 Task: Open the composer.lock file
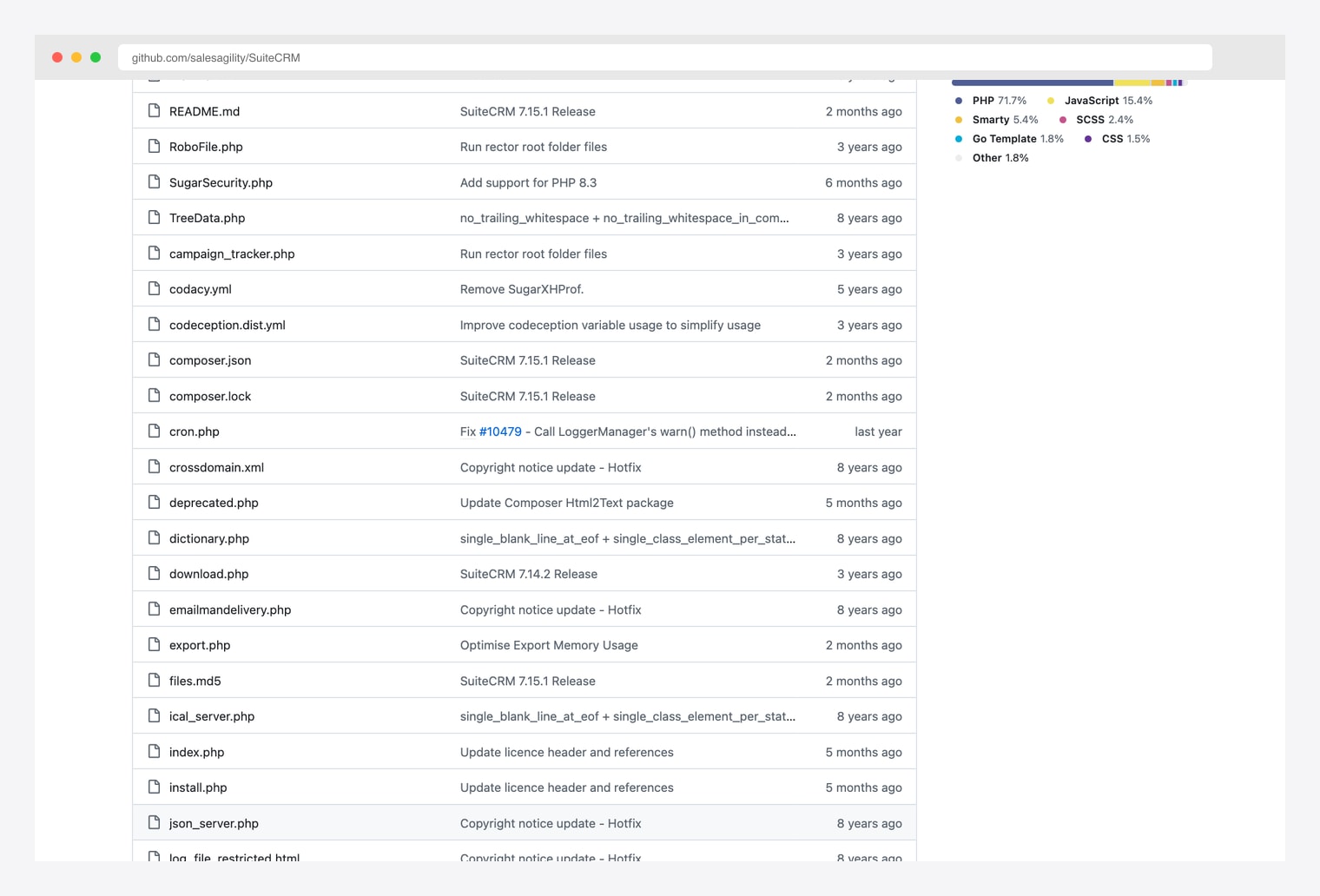click(x=210, y=396)
